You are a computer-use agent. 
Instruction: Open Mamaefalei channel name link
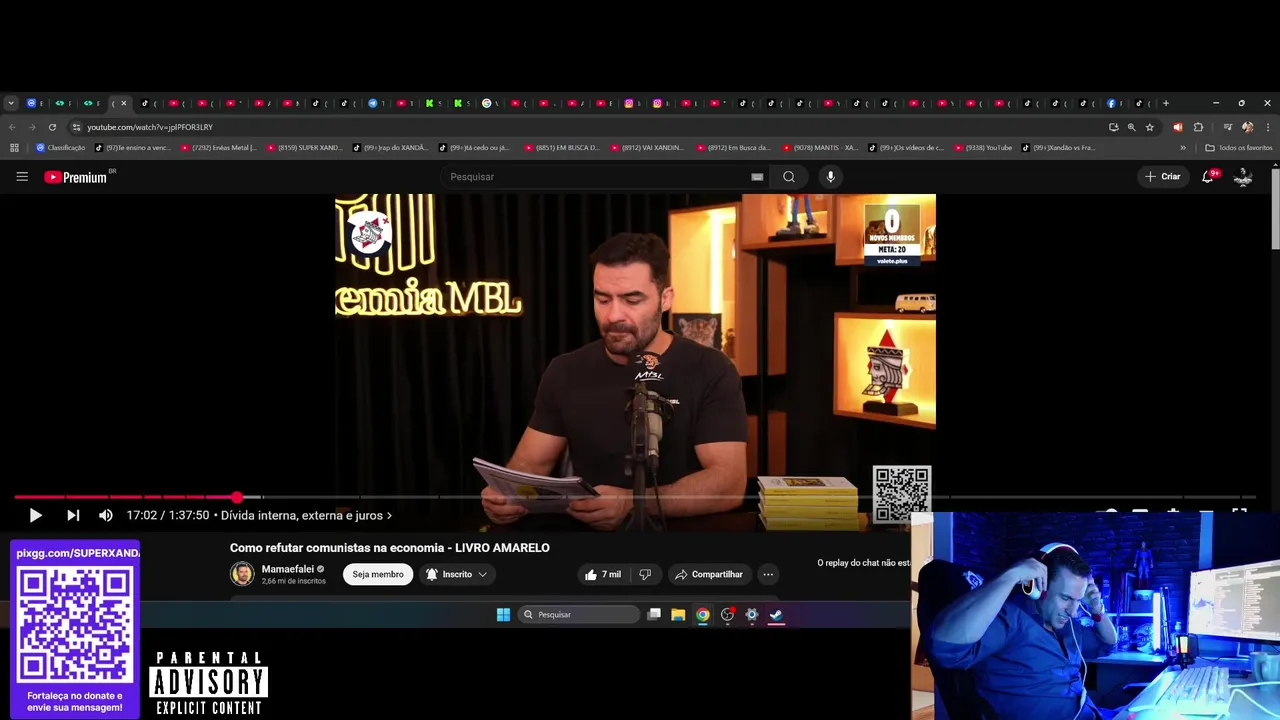click(x=287, y=569)
